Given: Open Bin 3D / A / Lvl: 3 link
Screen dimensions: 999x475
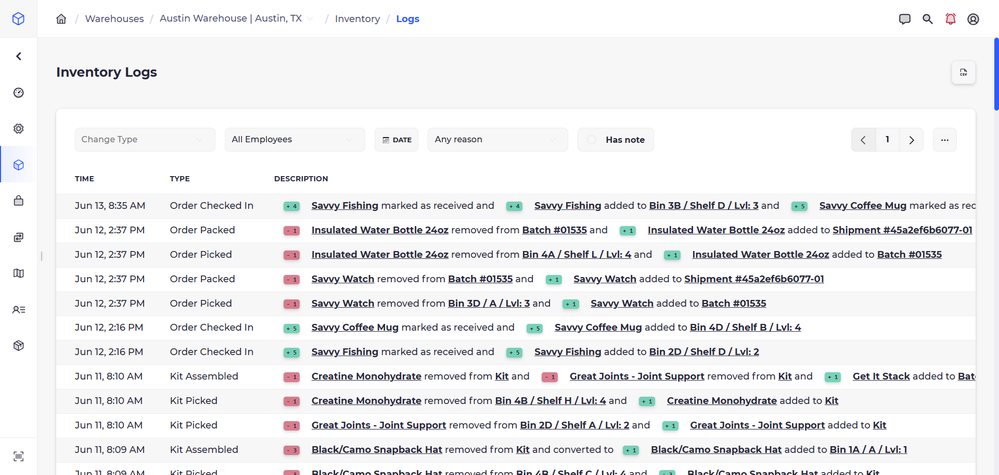Looking at the screenshot, I should [489, 303].
